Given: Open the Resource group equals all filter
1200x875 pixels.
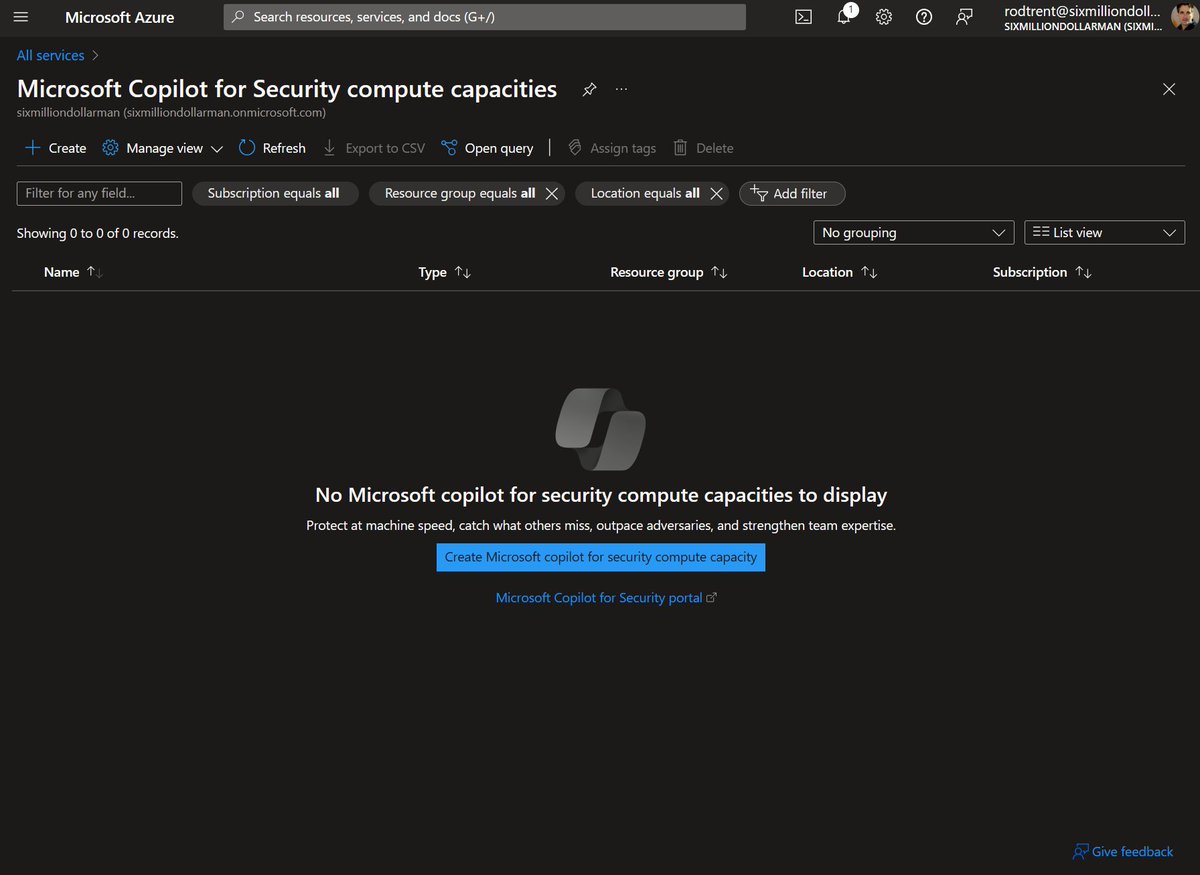Looking at the screenshot, I should 459,193.
